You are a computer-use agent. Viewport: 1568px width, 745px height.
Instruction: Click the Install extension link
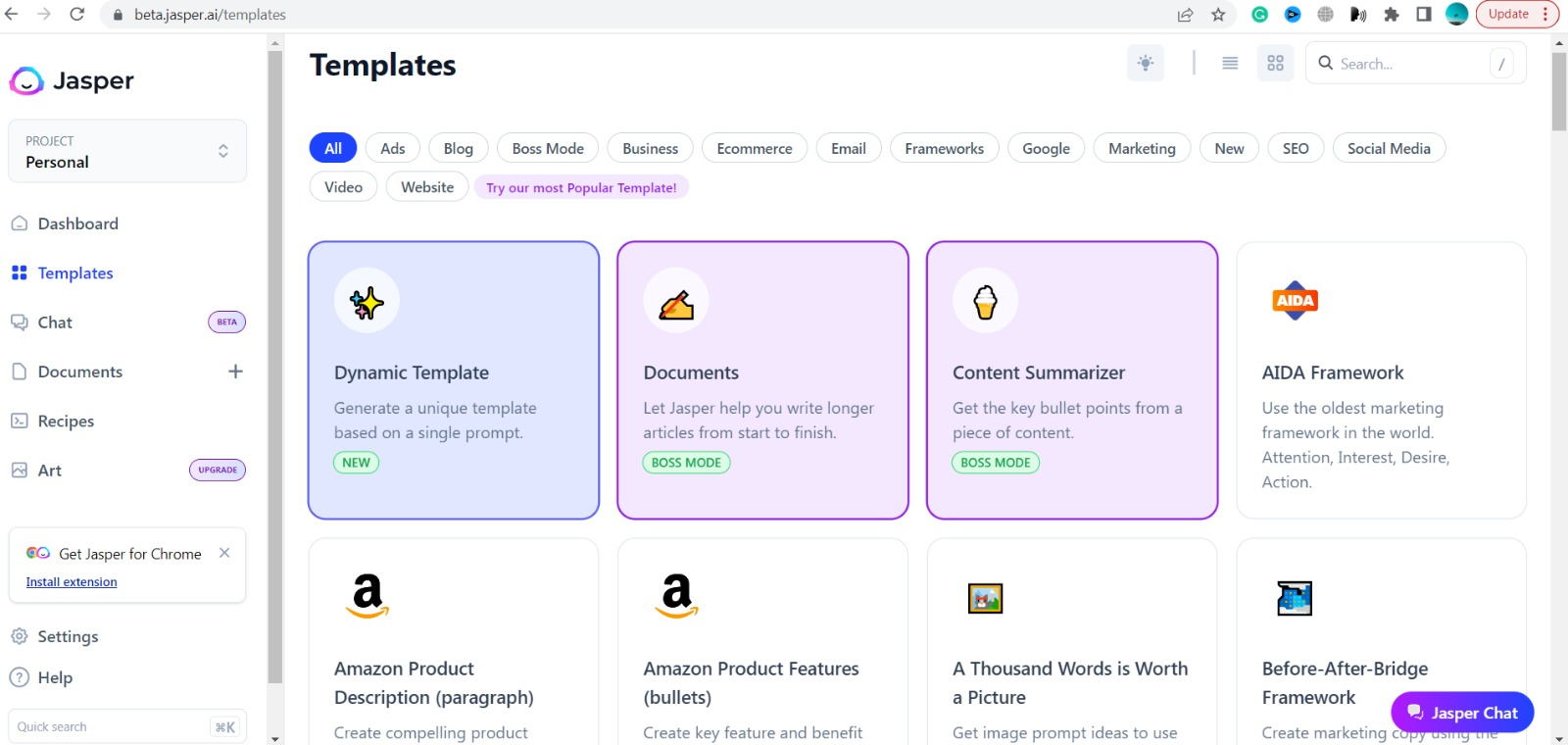pyautogui.click(x=72, y=582)
